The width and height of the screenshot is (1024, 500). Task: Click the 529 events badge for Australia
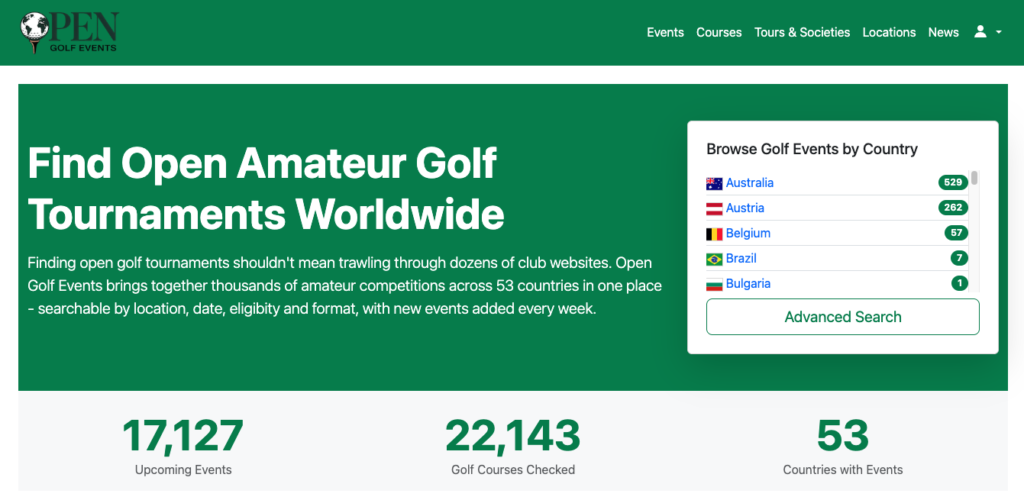coord(953,183)
